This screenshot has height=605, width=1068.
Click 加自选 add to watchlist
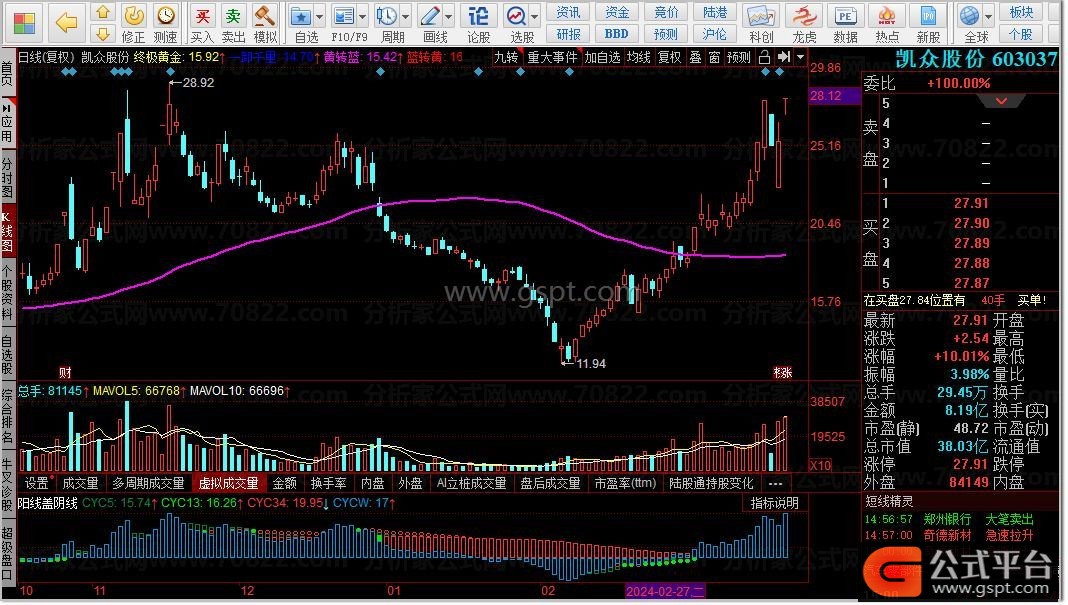coord(603,57)
